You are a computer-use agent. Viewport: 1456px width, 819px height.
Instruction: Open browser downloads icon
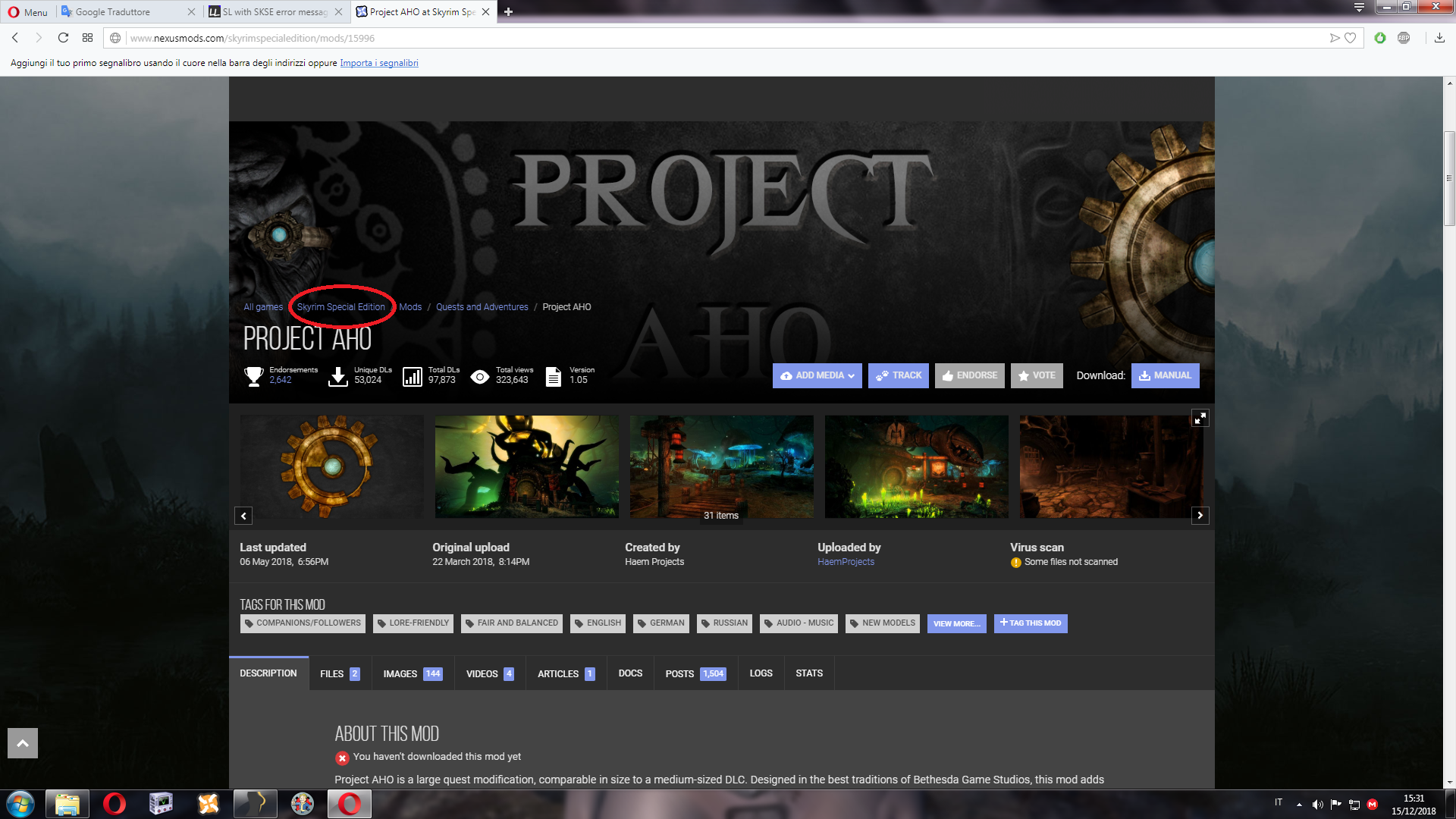click(1439, 38)
